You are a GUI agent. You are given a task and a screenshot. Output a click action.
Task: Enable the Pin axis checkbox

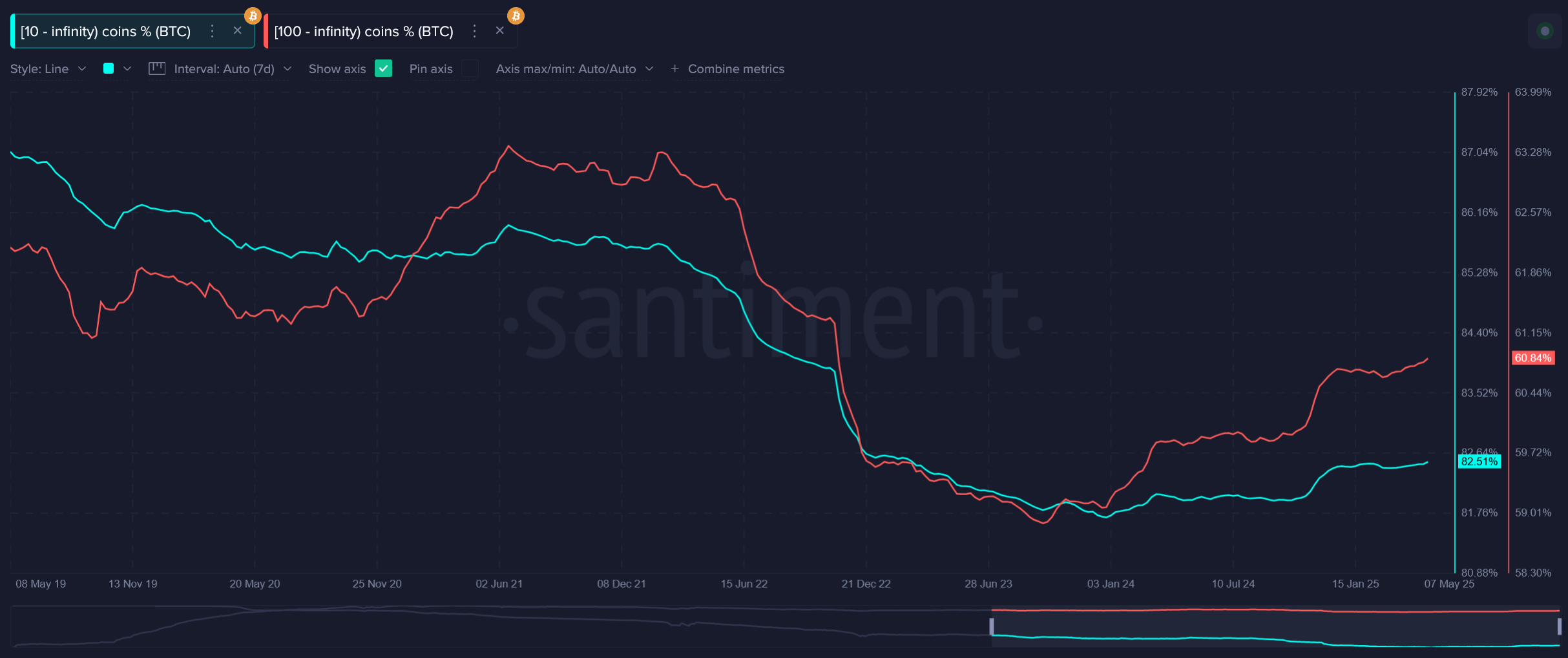[470, 69]
